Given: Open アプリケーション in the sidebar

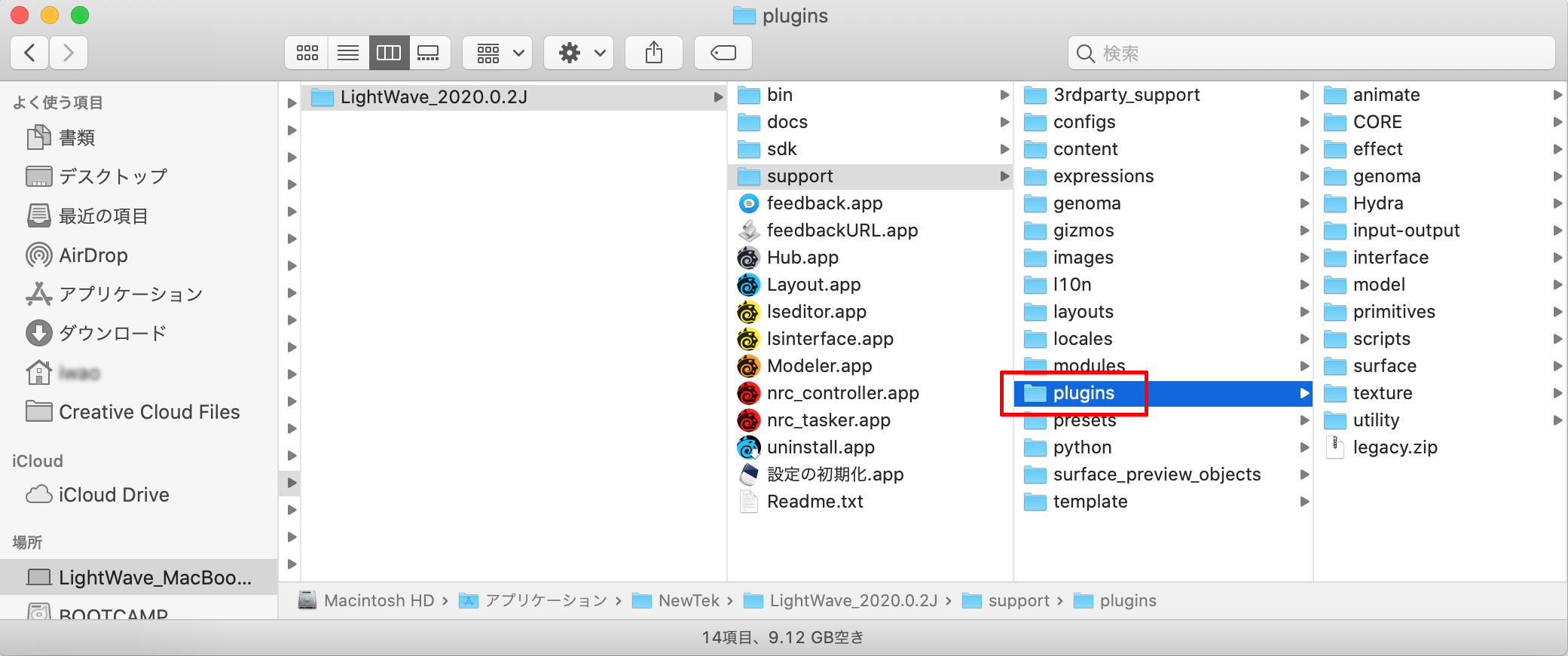Looking at the screenshot, I should (139, 294).
